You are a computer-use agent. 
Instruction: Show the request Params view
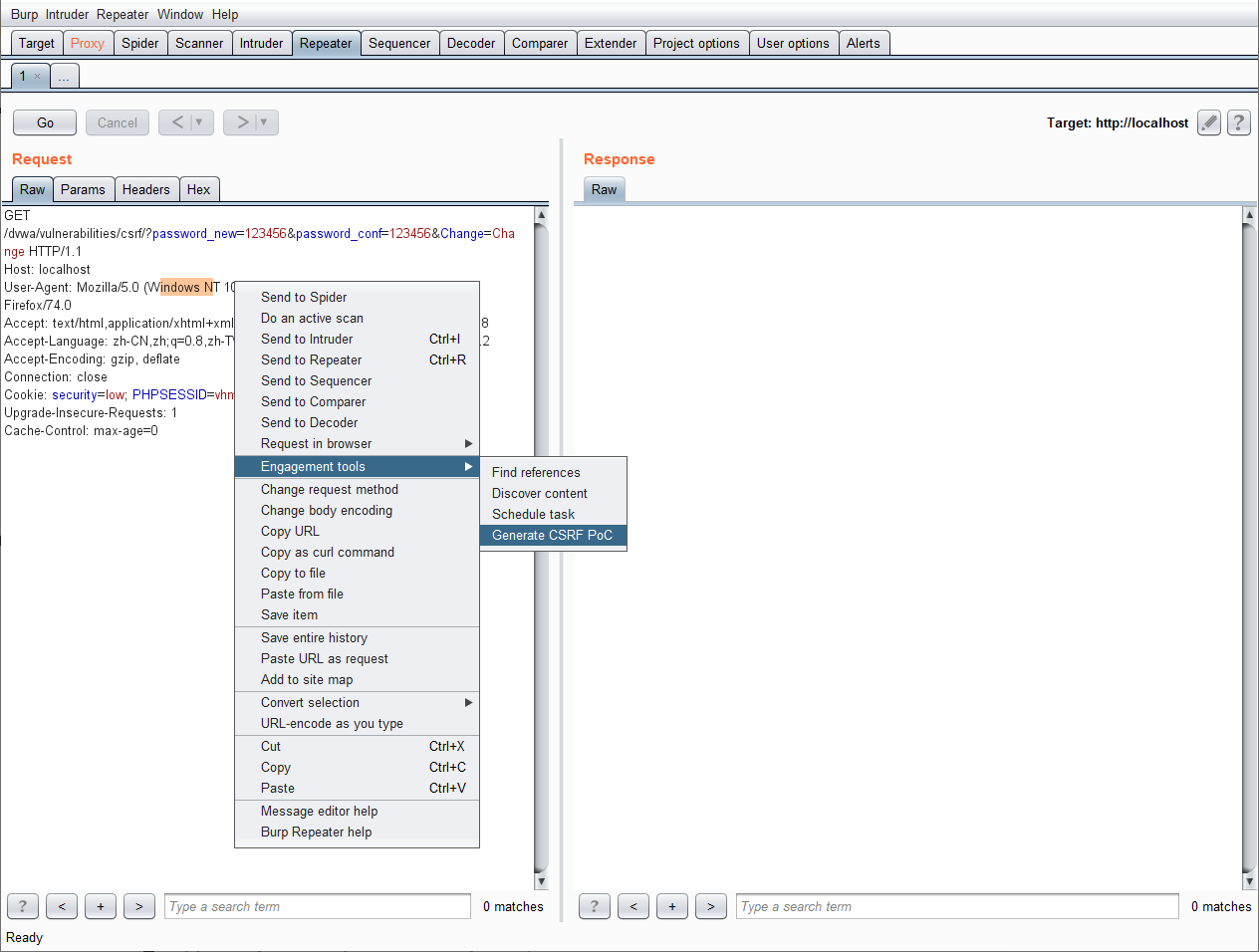pyautogui.click(x=83, y=189)
